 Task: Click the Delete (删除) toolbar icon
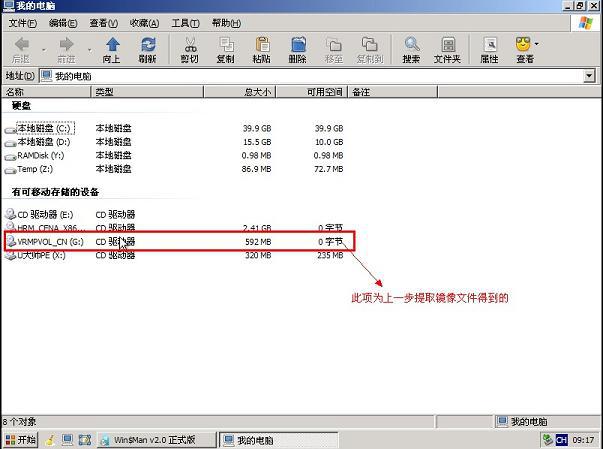click(298, 45)
